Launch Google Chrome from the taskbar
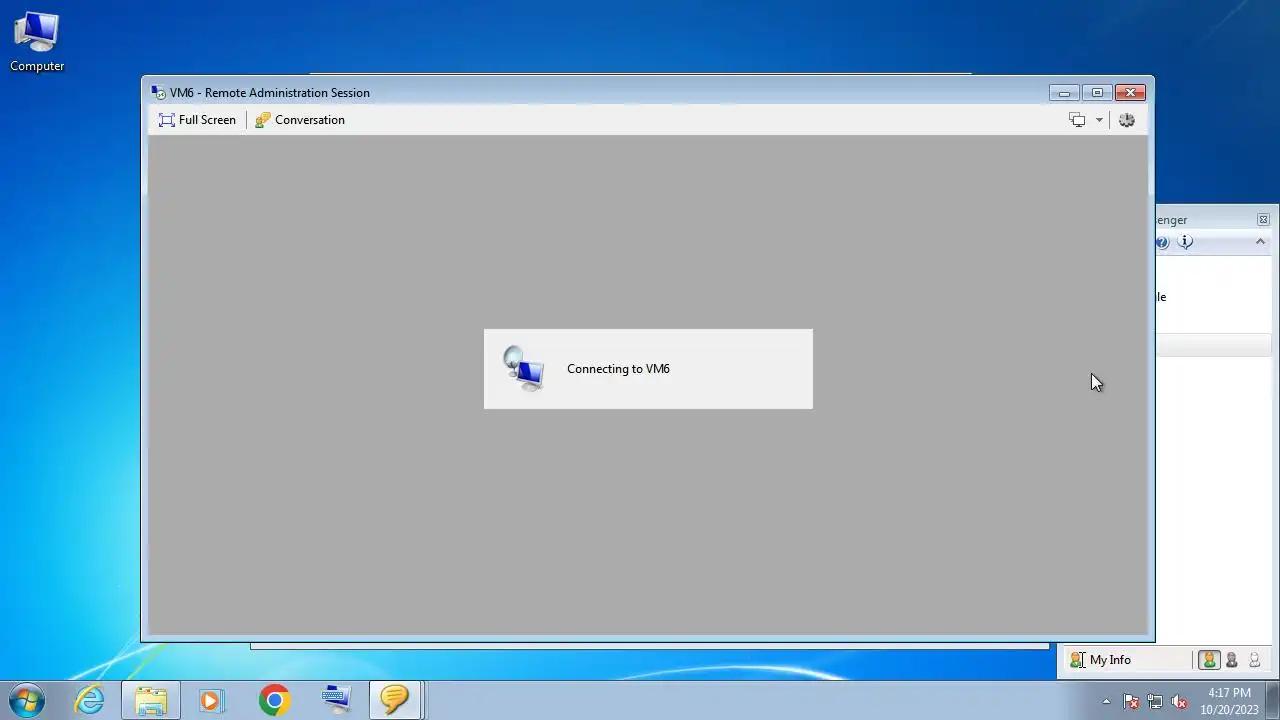 click(274, 700)
